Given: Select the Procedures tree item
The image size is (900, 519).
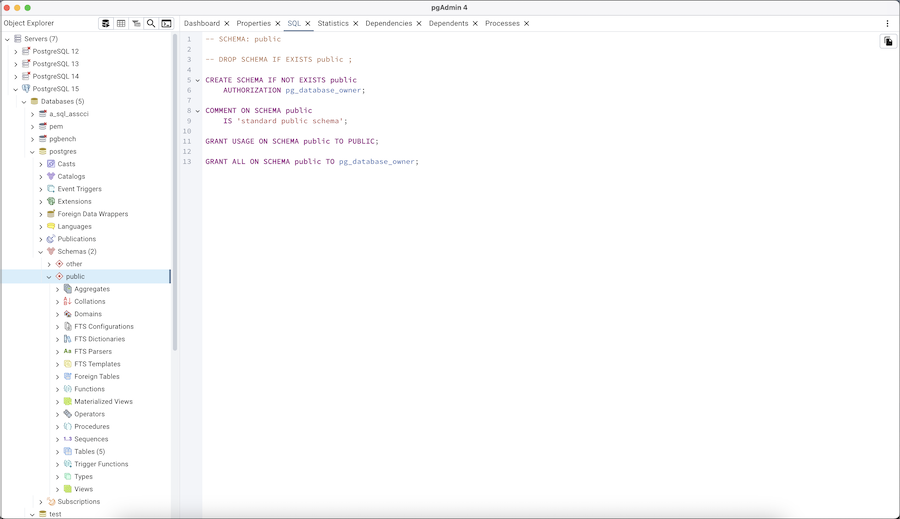Looking at the screenshot, I should [92, 427].
